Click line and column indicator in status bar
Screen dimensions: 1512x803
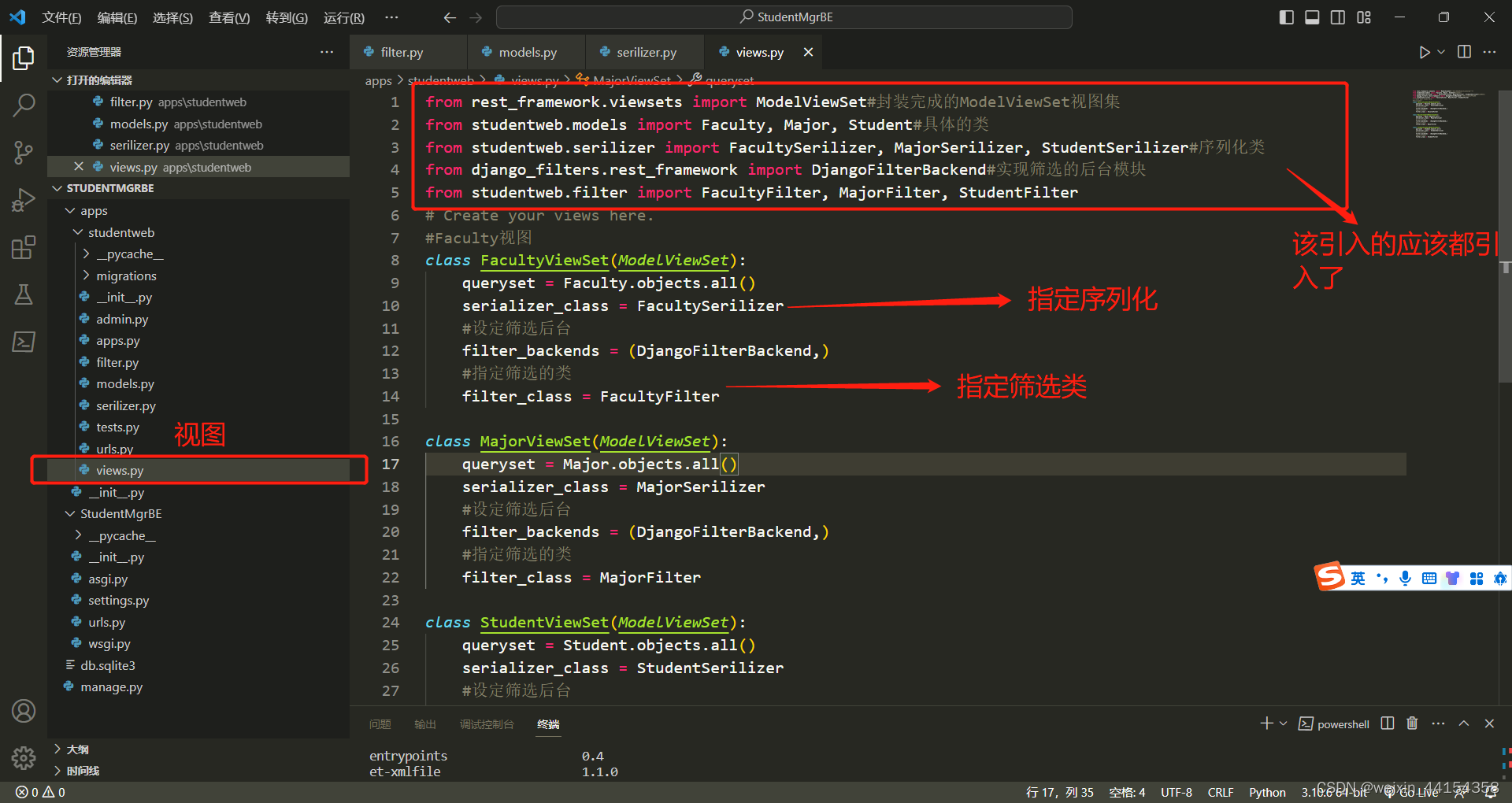[1059, 792]
